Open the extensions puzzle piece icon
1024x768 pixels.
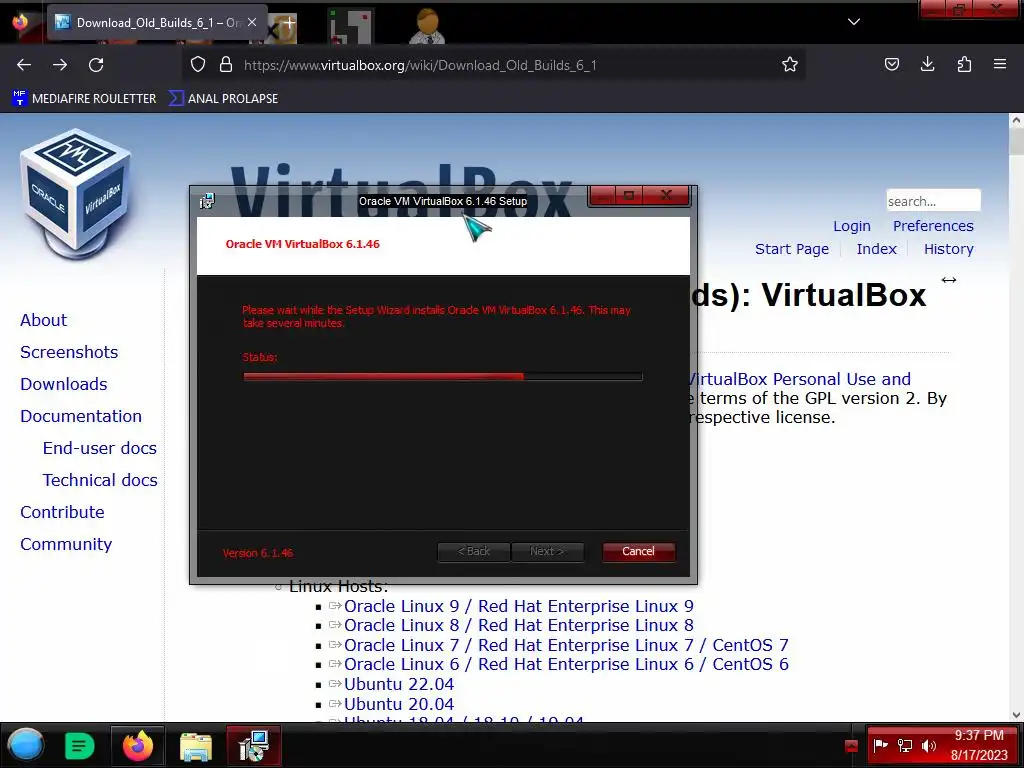click(x=964, y=64)
